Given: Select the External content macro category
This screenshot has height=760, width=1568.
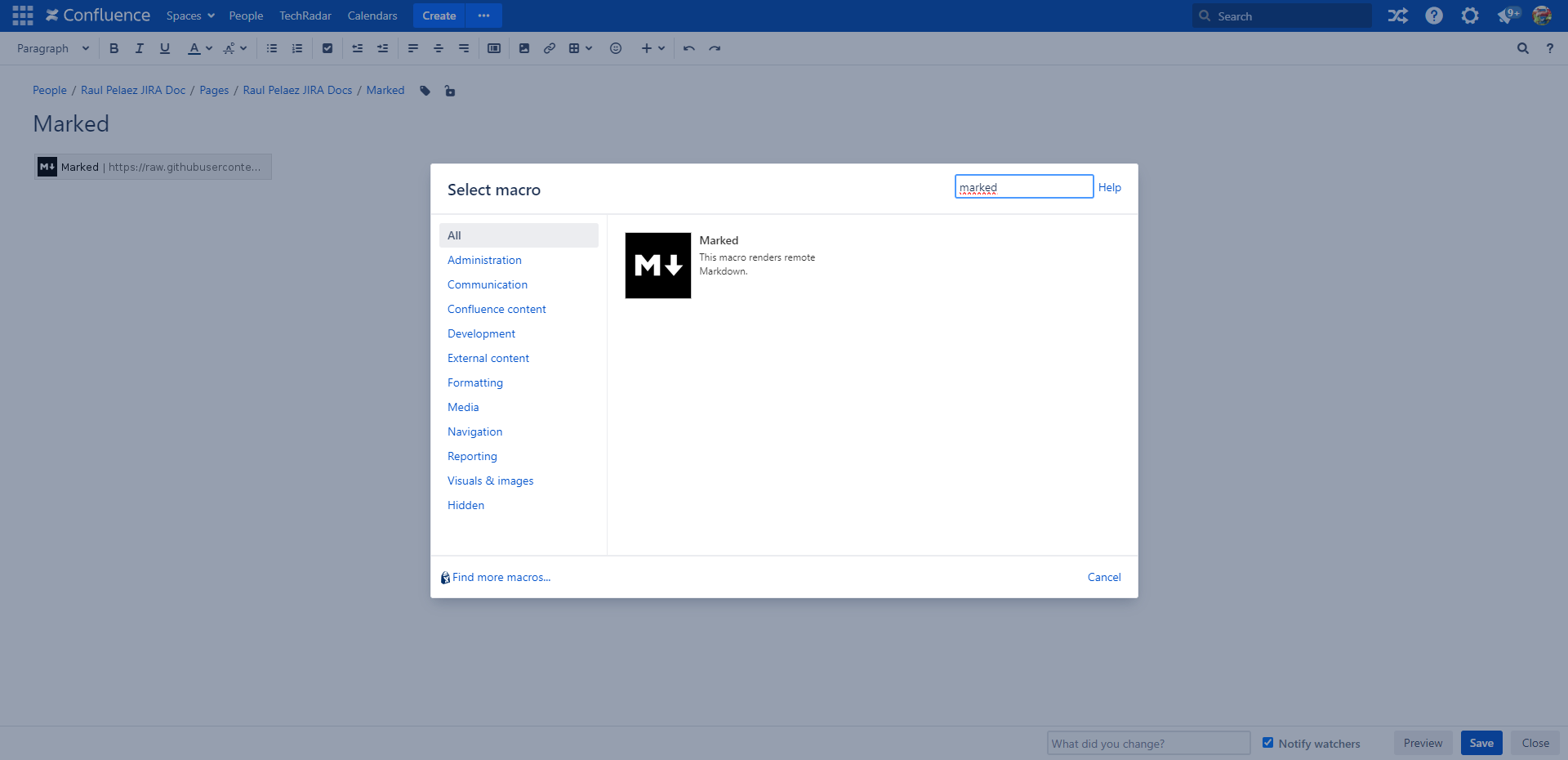Looking at the screenshot, I should [x=488, y=358].
